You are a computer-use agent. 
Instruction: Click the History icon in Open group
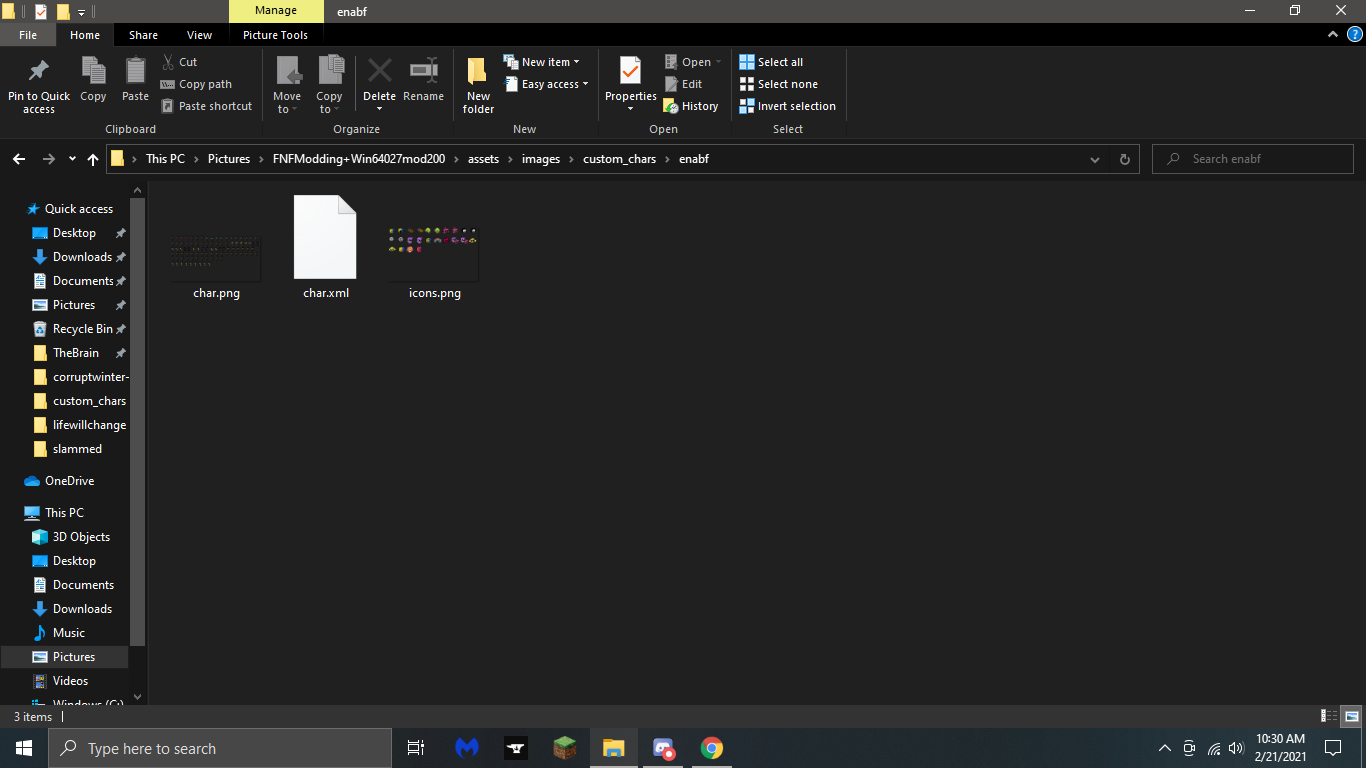[691, 105]
